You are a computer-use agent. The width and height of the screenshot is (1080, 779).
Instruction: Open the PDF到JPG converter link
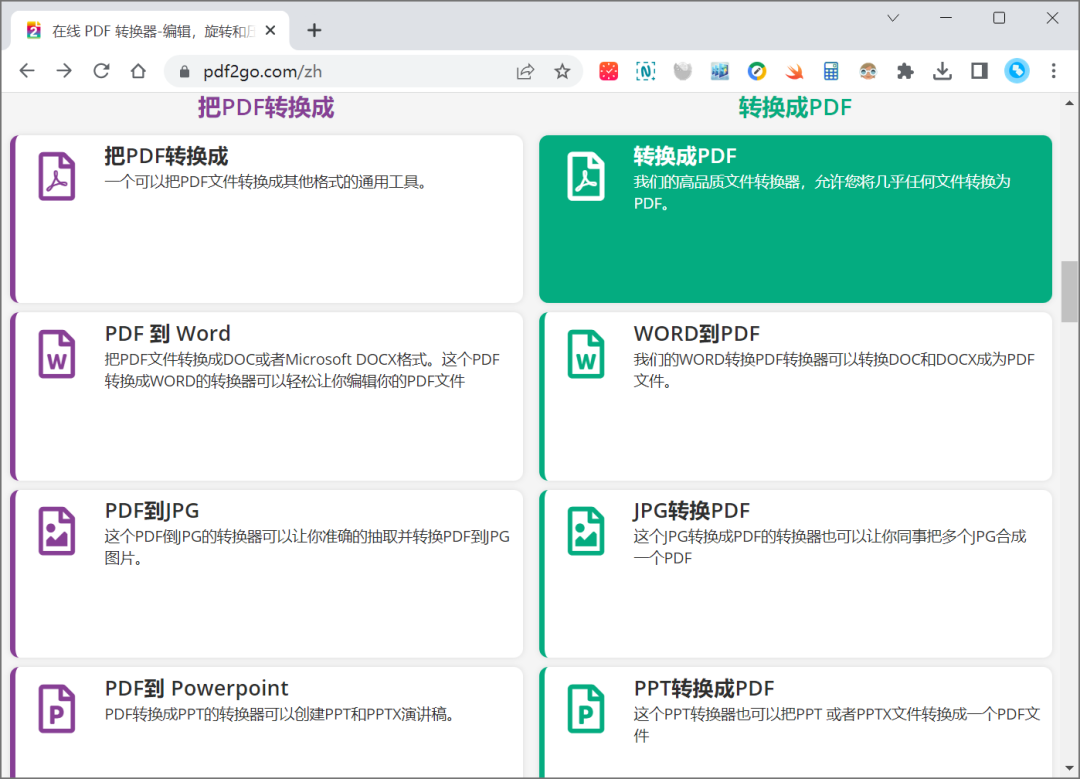(x=152, y=511)
